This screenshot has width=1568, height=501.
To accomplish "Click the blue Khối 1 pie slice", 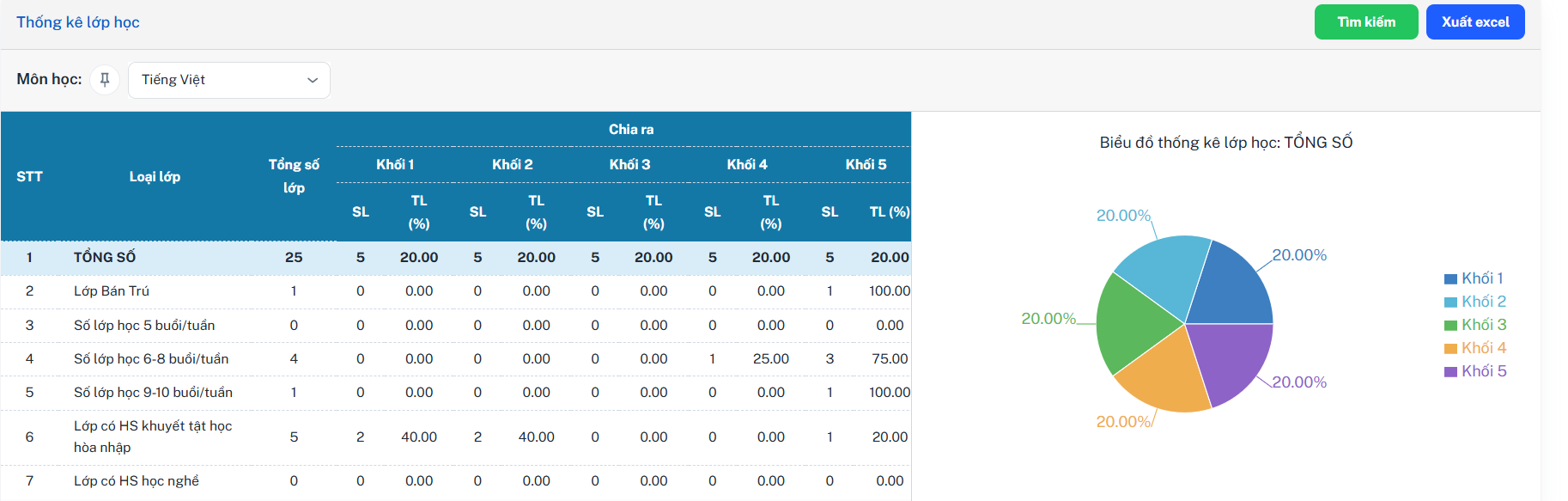I will click(1232, 284).
